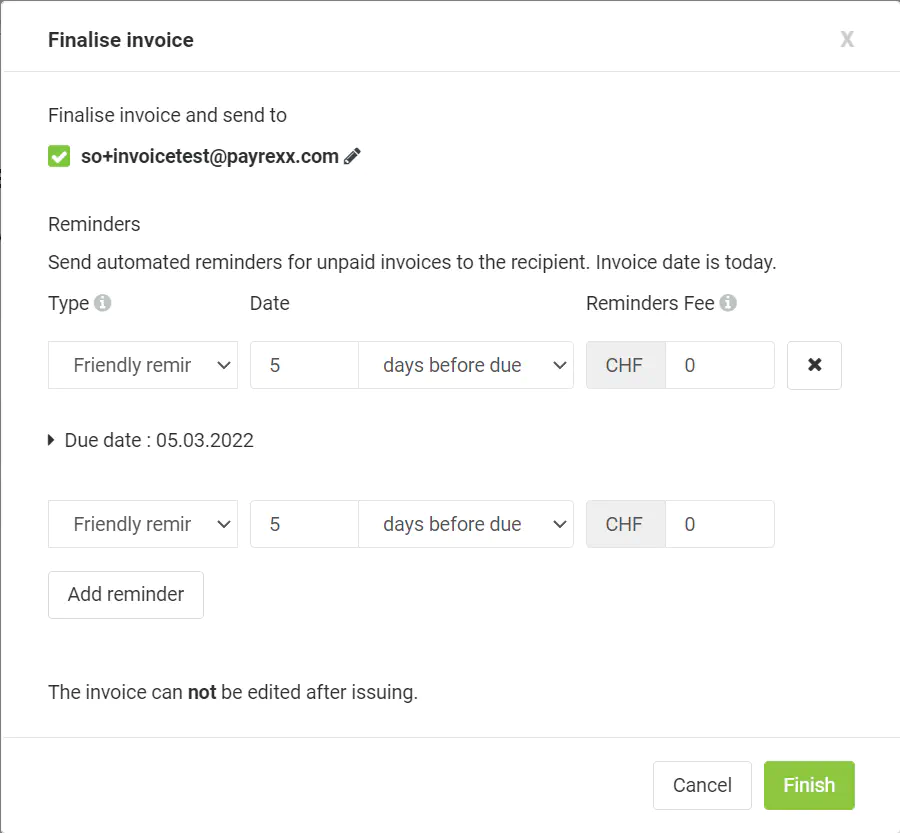Open the first reminder type dropdown
This screenshot has height=833, width=900.
click(143, 365)
